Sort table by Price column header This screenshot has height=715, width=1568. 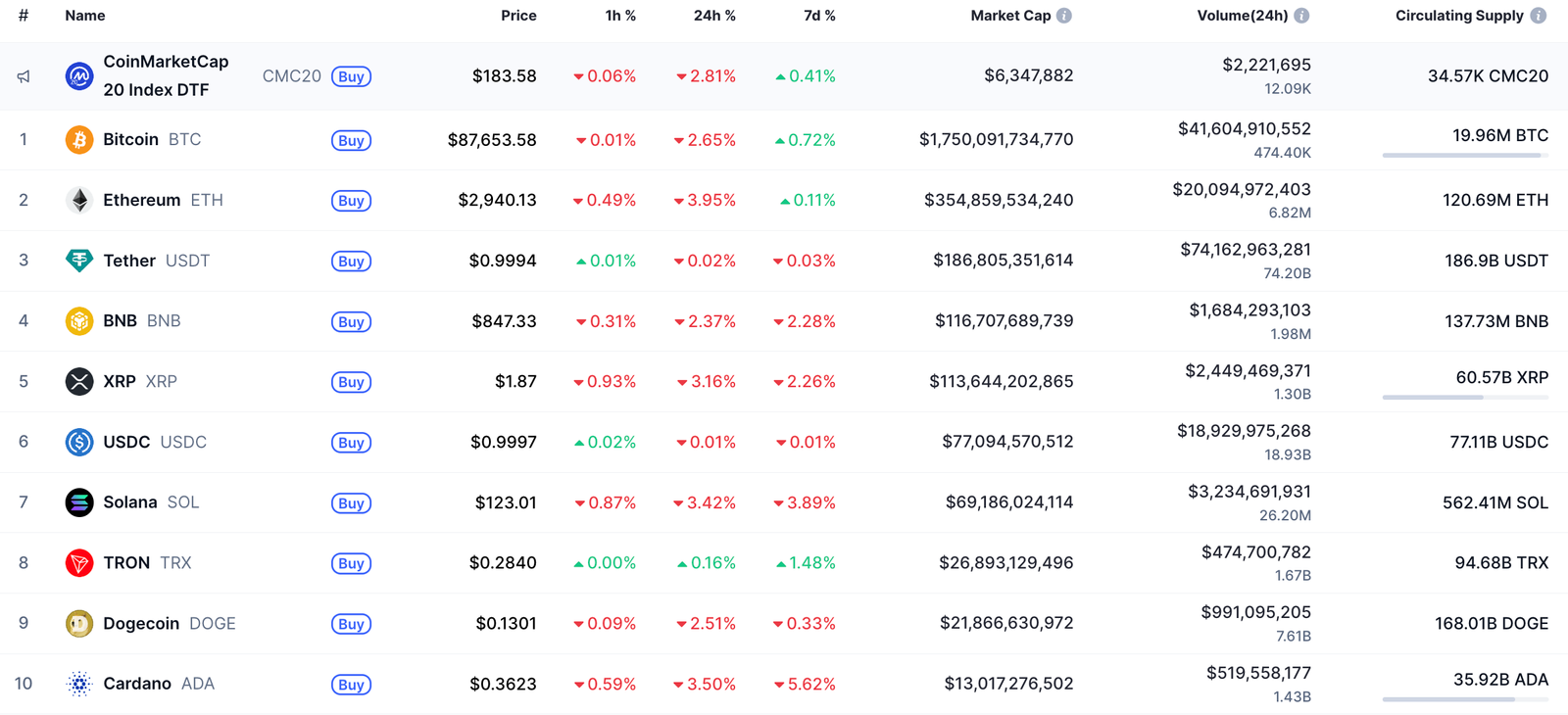coord(518,16)
